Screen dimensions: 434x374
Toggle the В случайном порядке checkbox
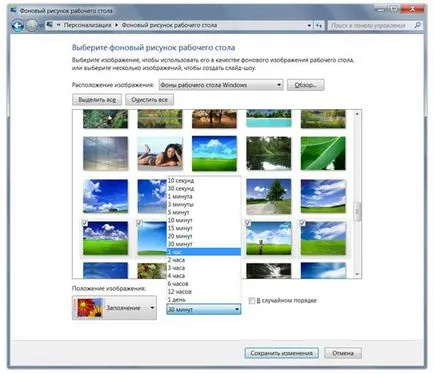click(x=252, y=301)
